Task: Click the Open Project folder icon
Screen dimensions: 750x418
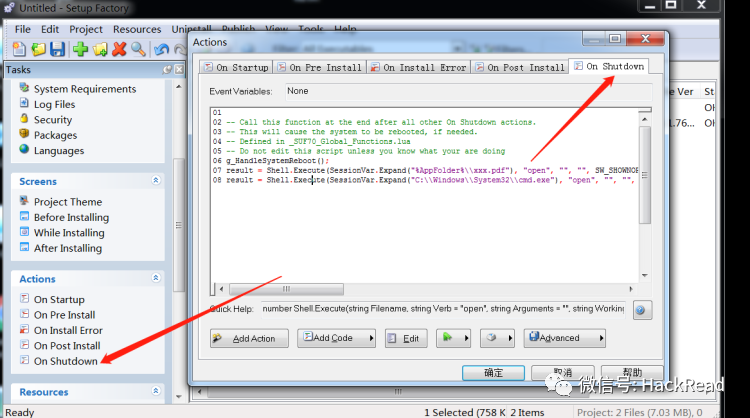Action: point(38,49)
